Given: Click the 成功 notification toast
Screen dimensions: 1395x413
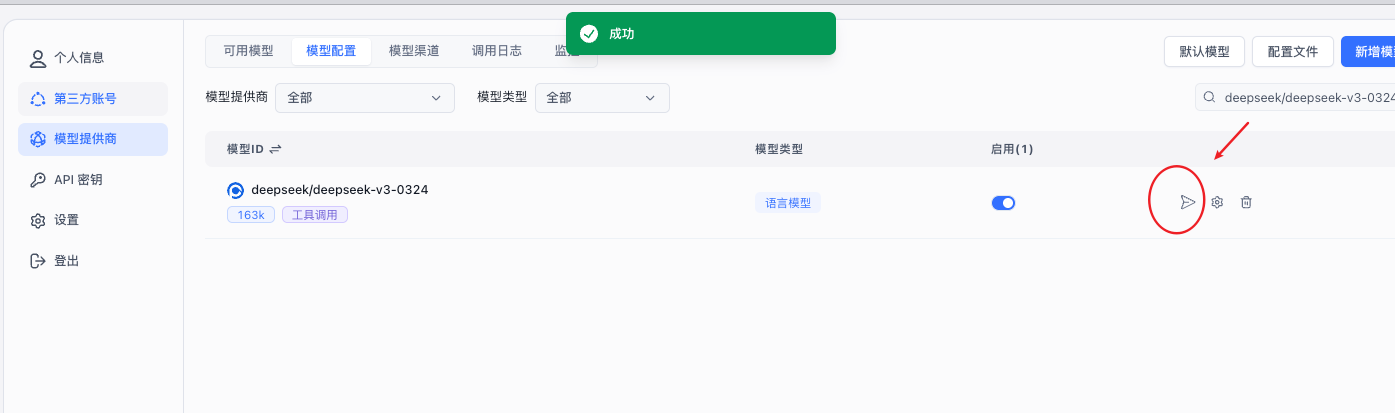Looking at the screenshot, I should [700, 34].
